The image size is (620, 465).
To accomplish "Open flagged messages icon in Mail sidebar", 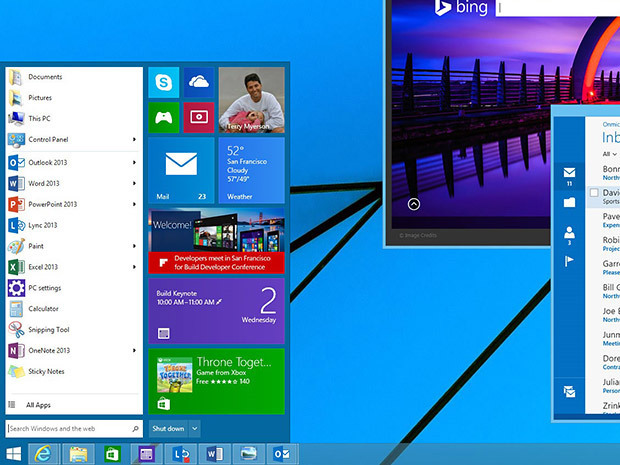I will (x=569, y=261).
